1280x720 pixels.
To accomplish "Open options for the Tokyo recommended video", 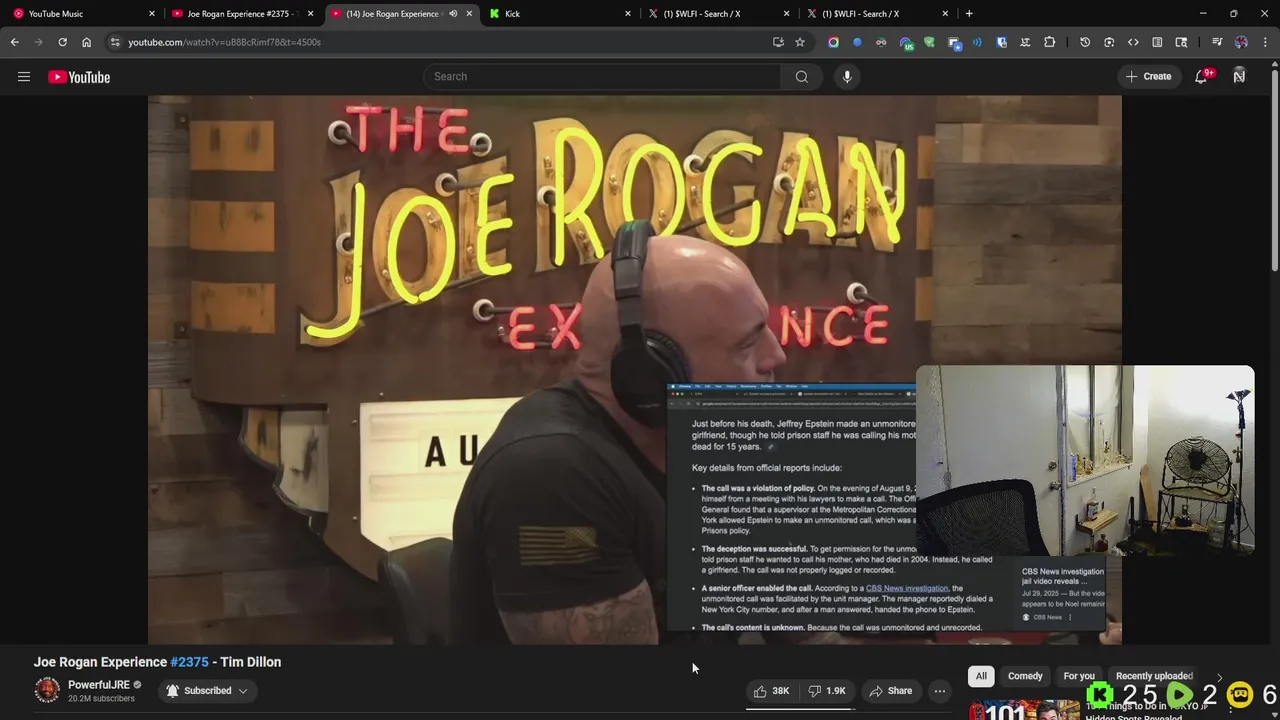I will 1230,711.
